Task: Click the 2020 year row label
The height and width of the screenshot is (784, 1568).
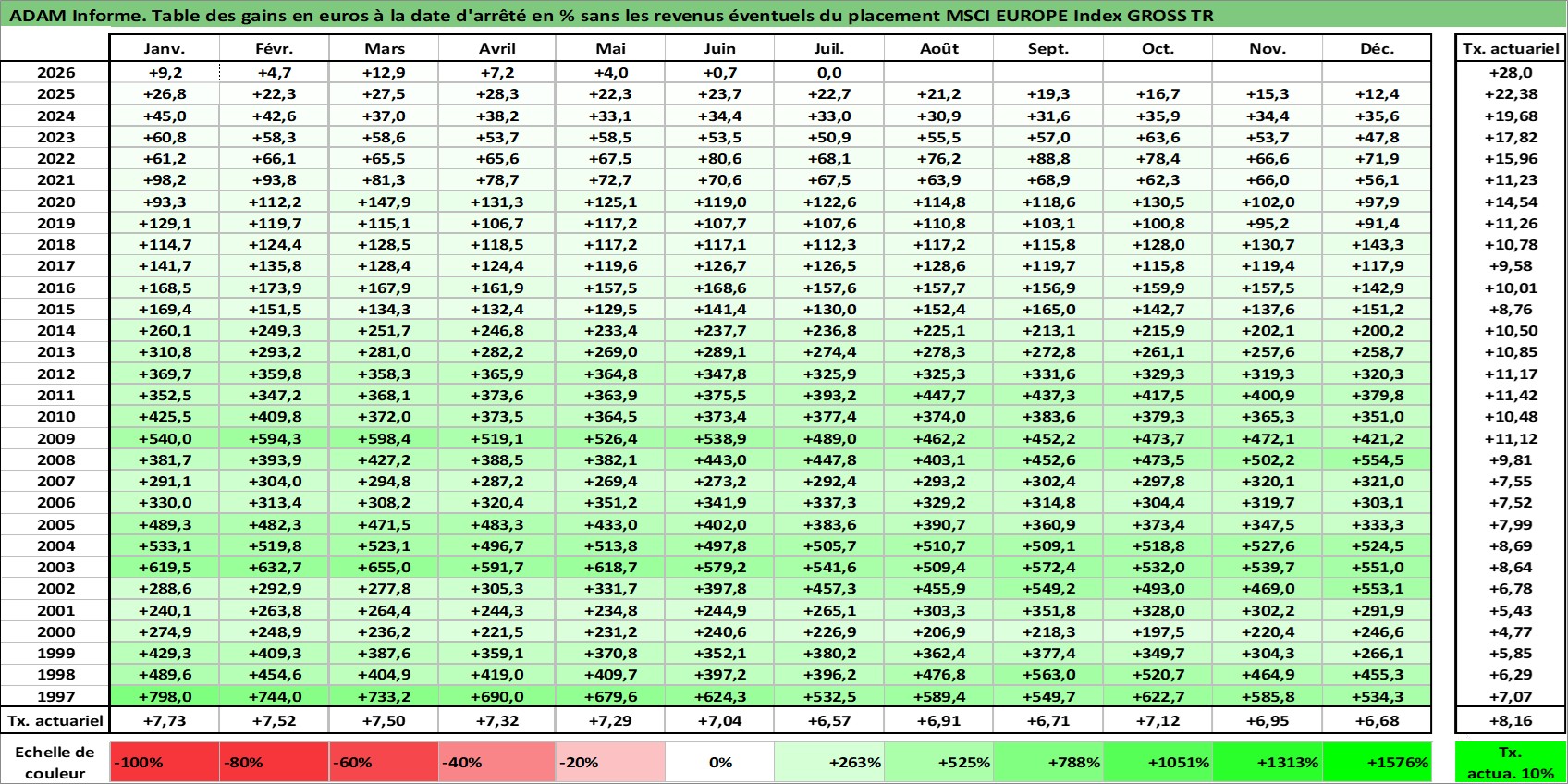Action: click(x=55, y=202)
